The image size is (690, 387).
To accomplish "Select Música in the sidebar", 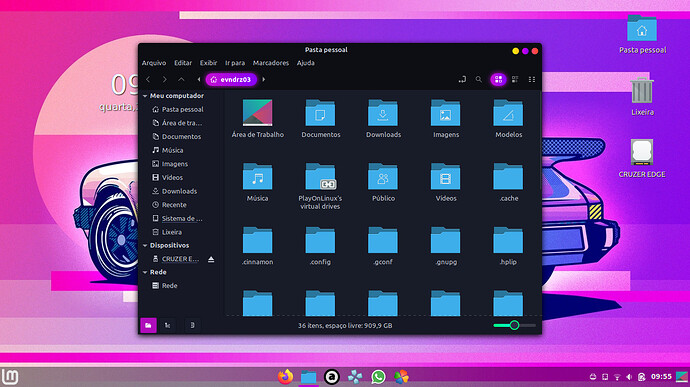I will (168, 151).
